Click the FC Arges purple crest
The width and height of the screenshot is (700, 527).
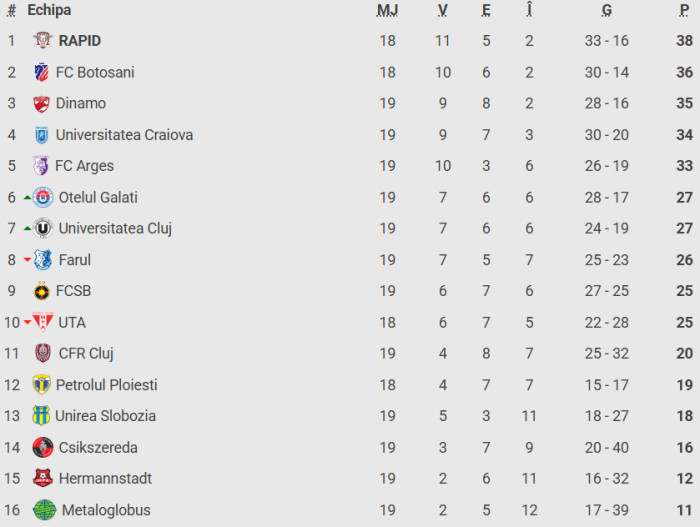[41, 166]
